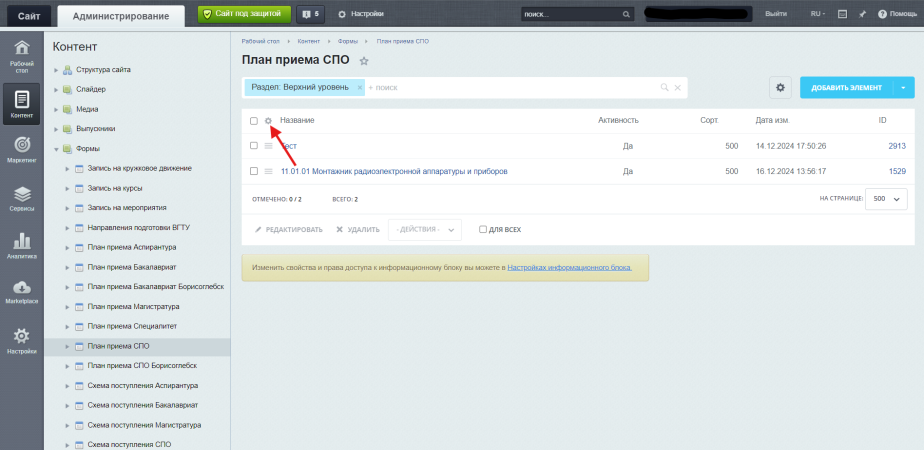
Task: Add the page to favorites with the star icon
Action: pyautogui.click(x=364, y=61)
